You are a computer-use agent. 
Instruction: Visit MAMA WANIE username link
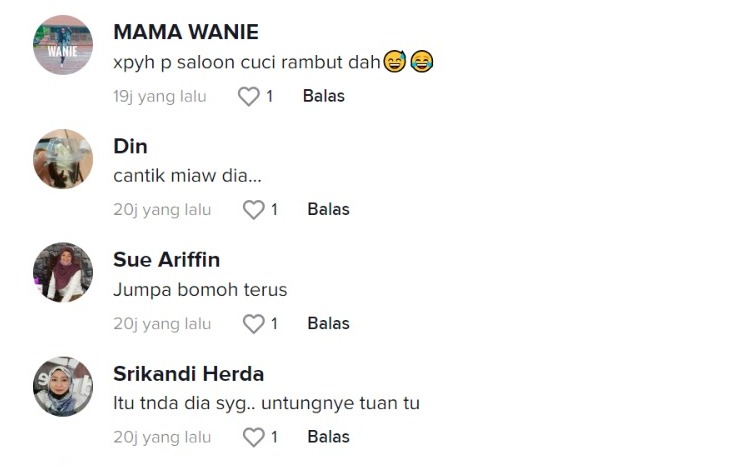(186, 32)
